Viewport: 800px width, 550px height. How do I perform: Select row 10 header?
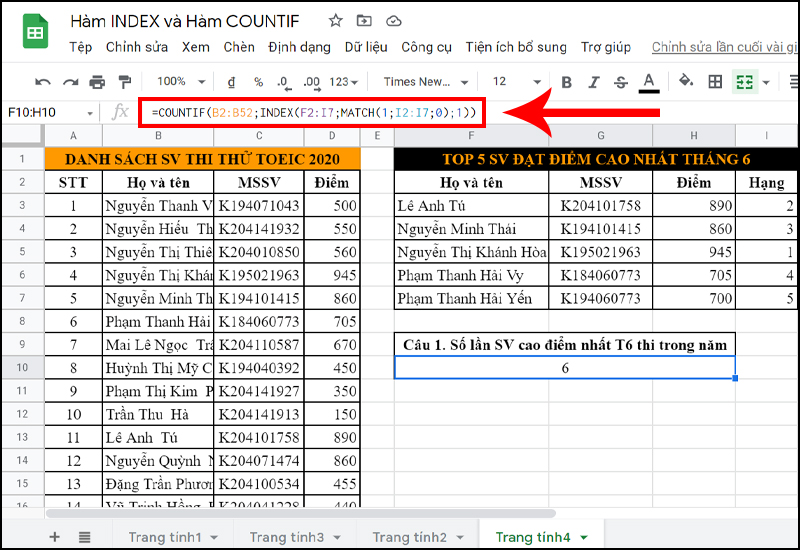pos(22,367)
